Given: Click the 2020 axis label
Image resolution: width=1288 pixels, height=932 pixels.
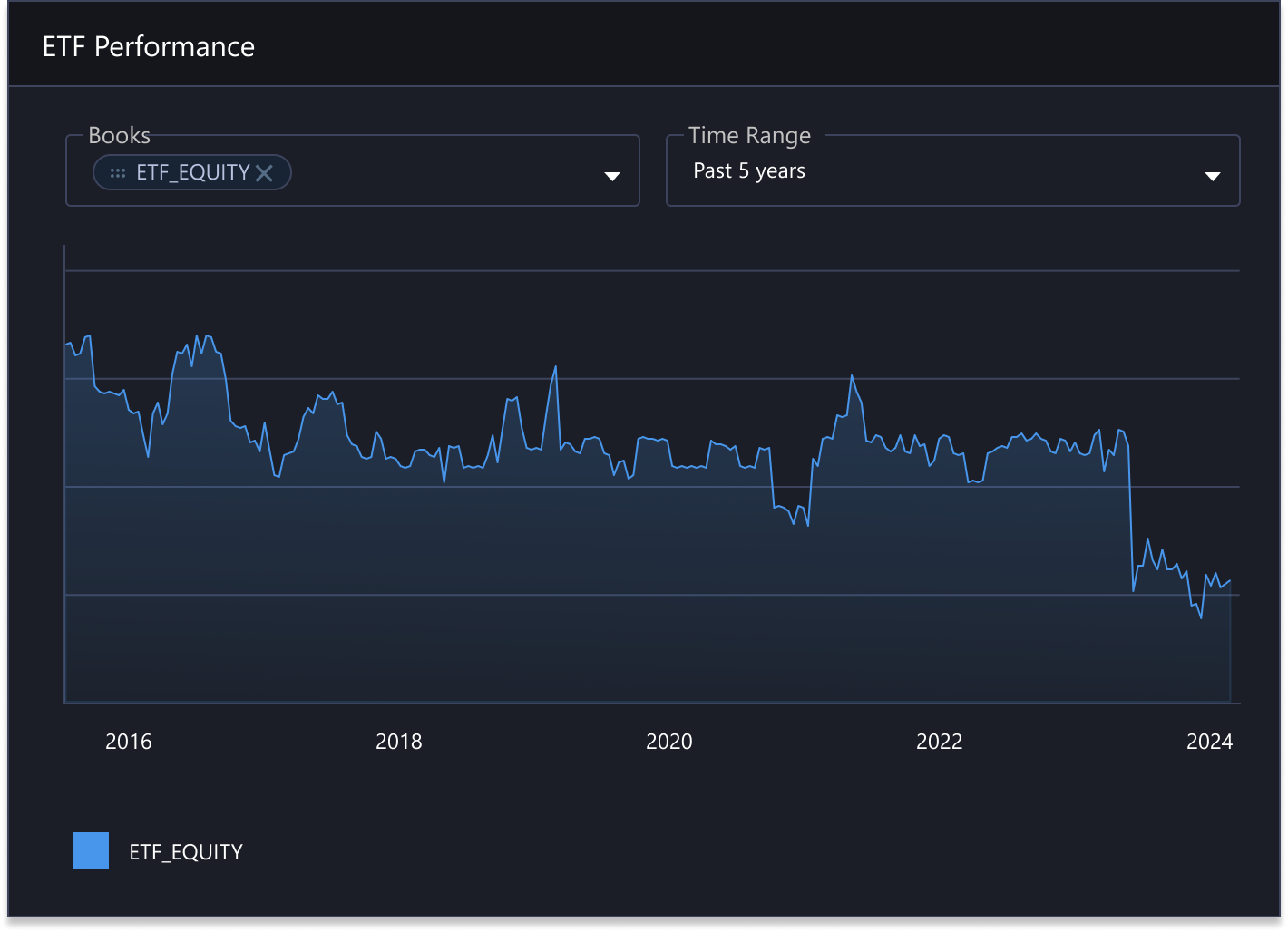Looking at the screenshot, I should coord(669,742).
